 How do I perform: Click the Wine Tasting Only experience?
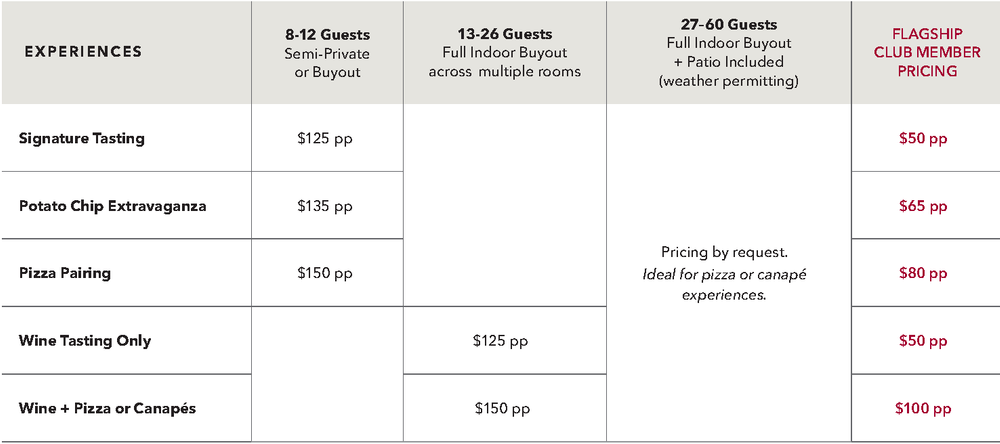85,340
